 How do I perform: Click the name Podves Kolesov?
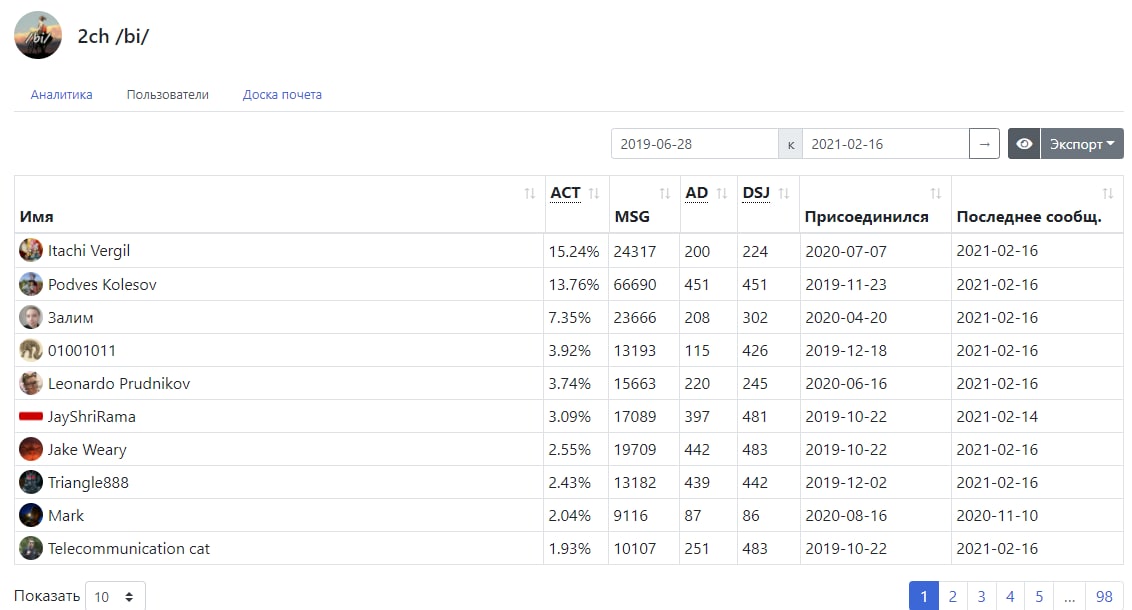102,284
